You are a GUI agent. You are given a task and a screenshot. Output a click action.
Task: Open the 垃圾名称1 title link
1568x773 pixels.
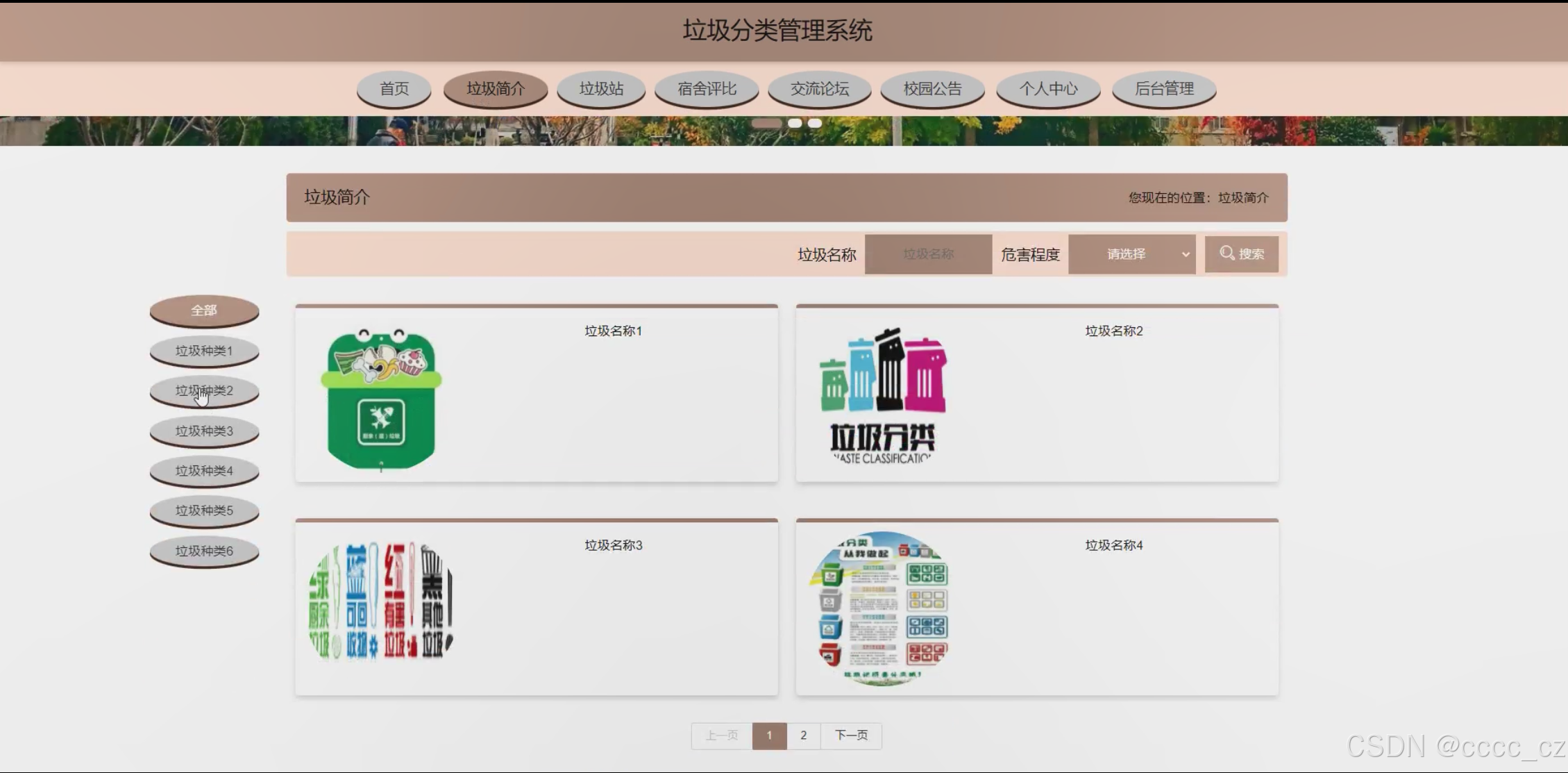(x=613, y=331)
